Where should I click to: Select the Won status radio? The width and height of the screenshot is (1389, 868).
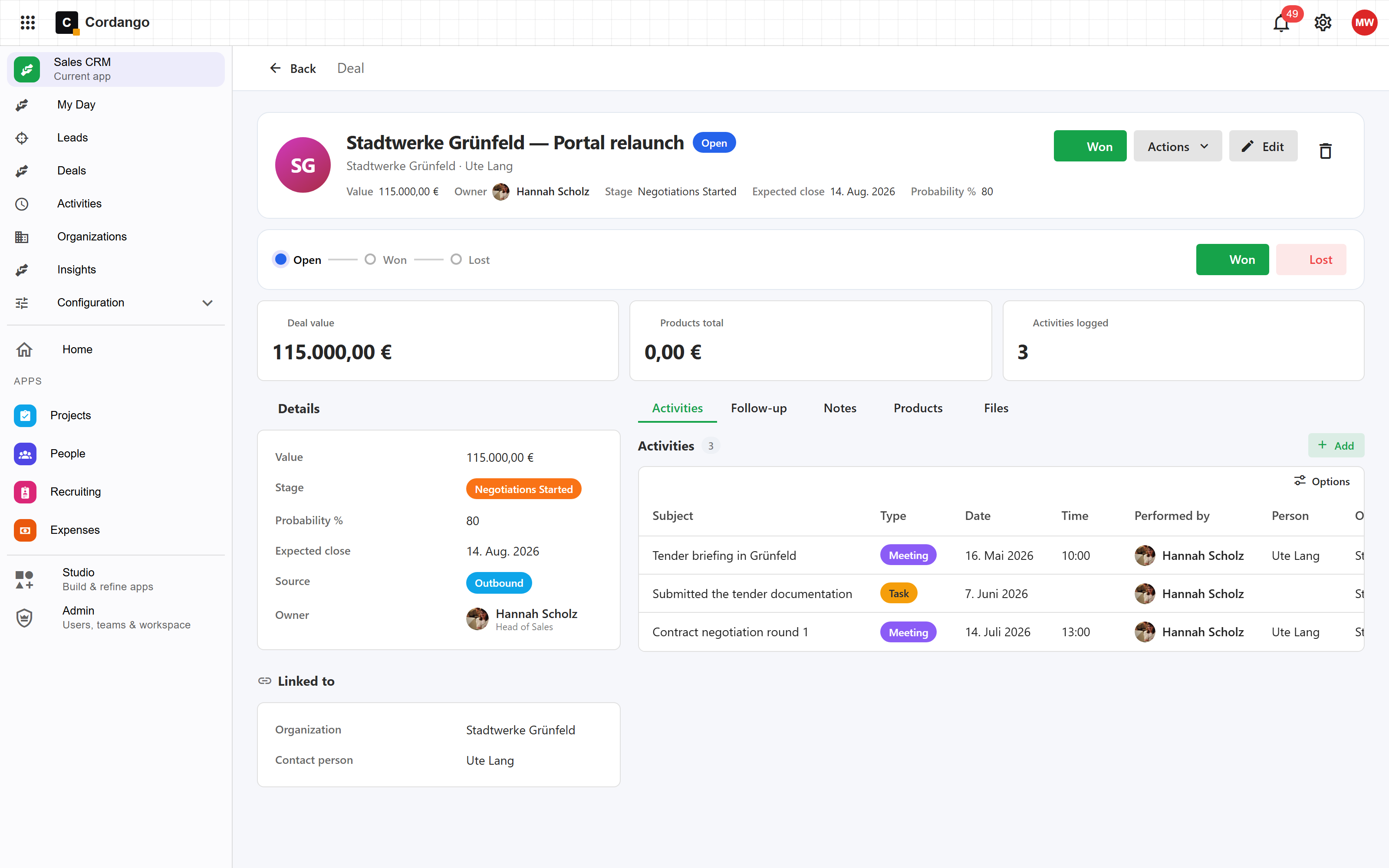pyautogui.click(x=370, y=260)
